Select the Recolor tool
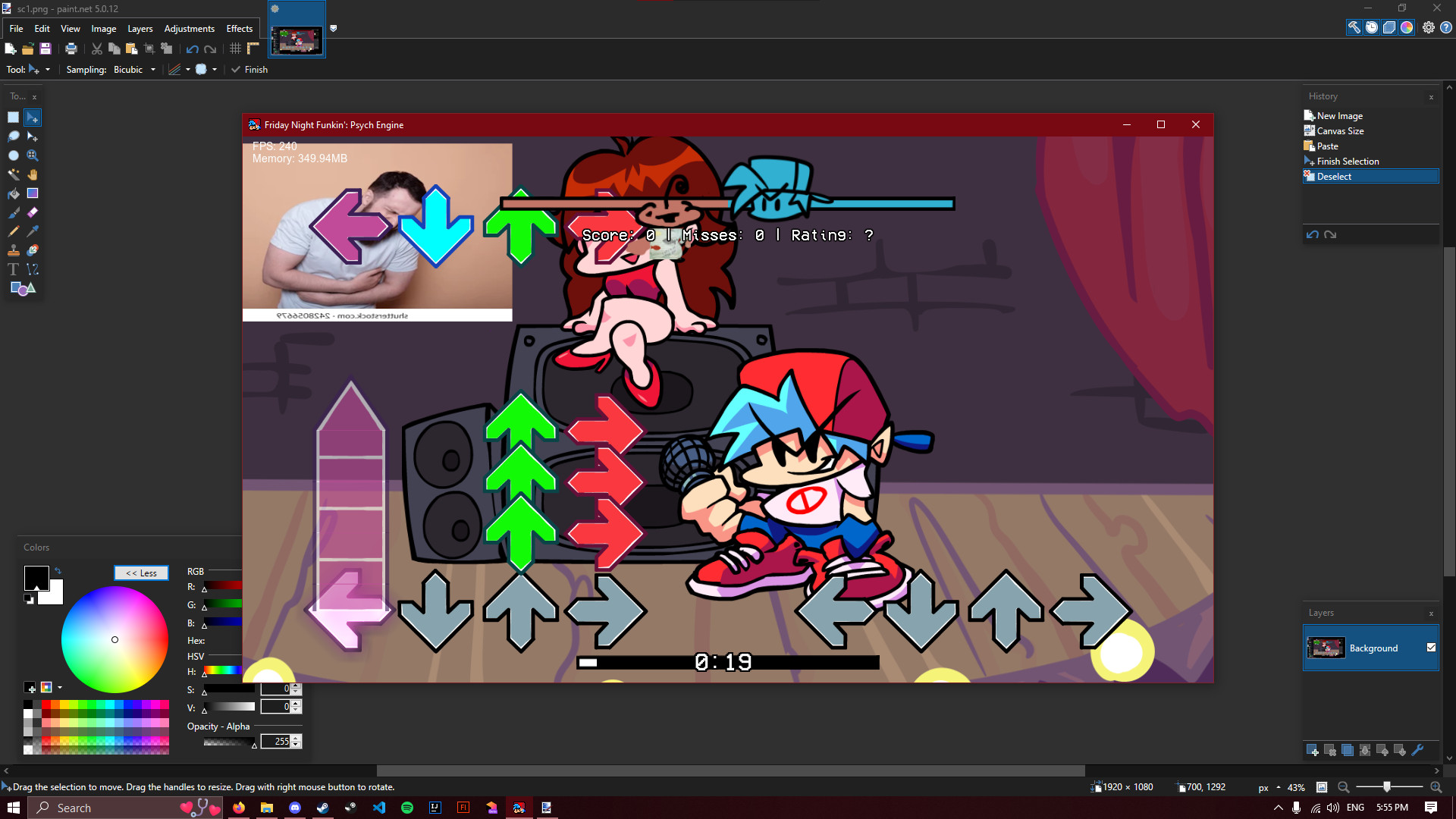 coord(33,250)
